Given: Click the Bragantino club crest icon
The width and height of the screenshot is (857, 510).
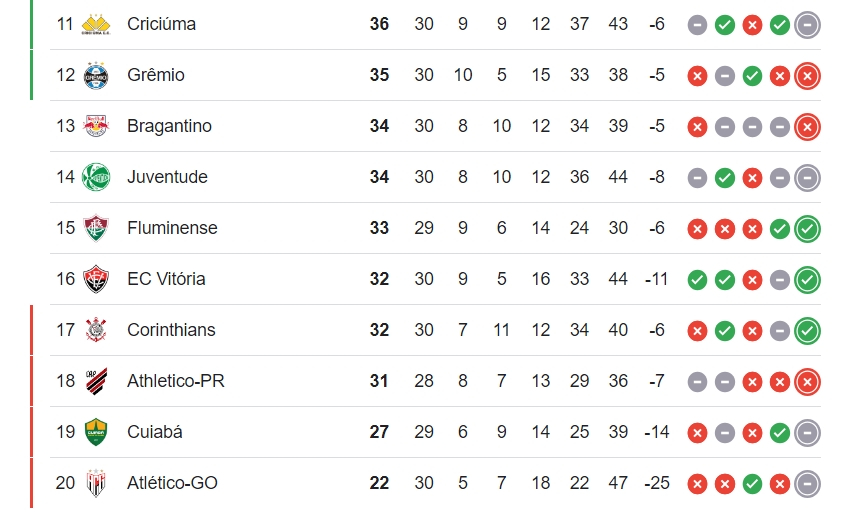Looking at the screenshot, I should pos(96,126).
